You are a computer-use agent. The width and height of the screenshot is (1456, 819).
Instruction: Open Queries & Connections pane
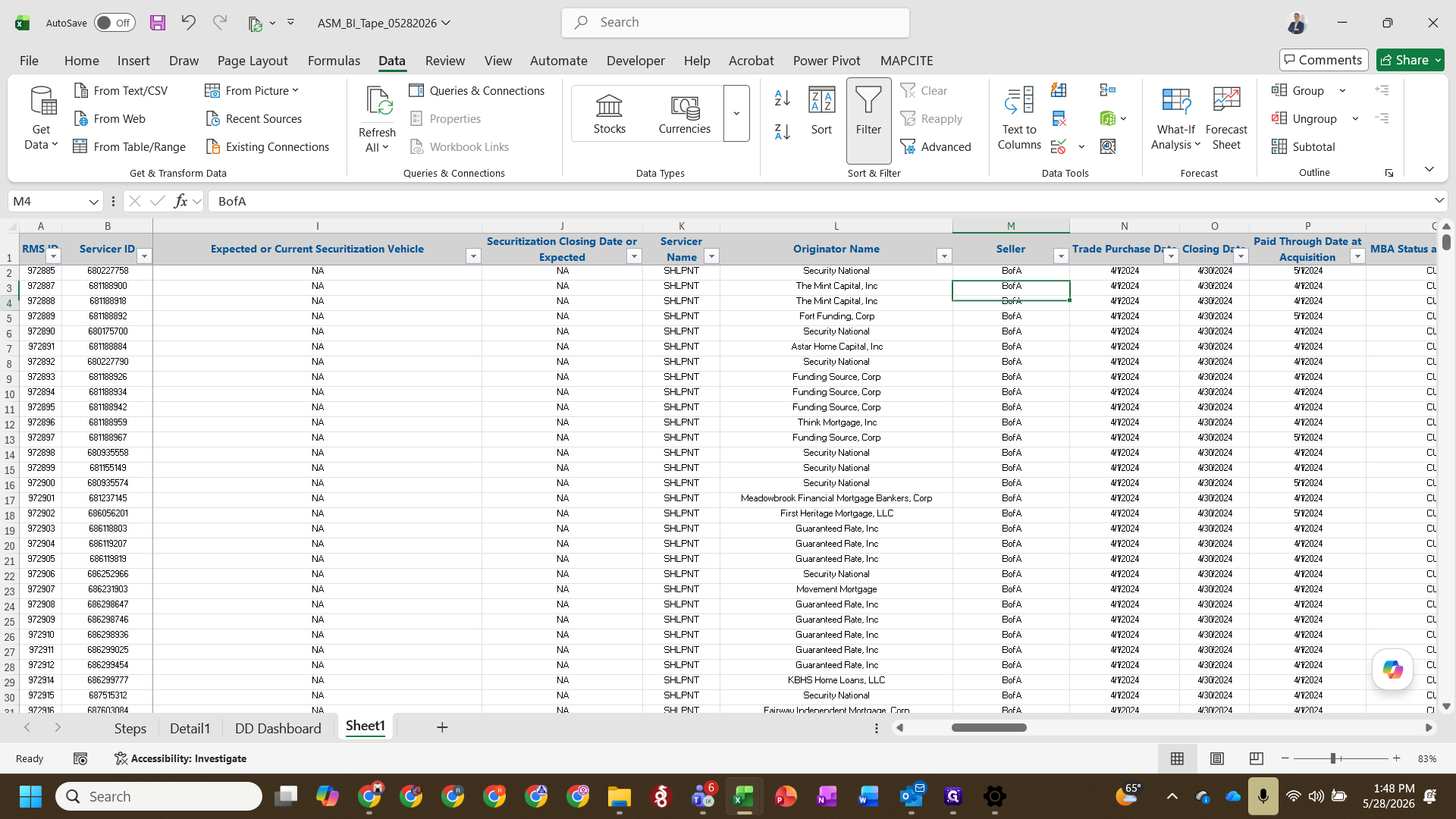[477, 91]
